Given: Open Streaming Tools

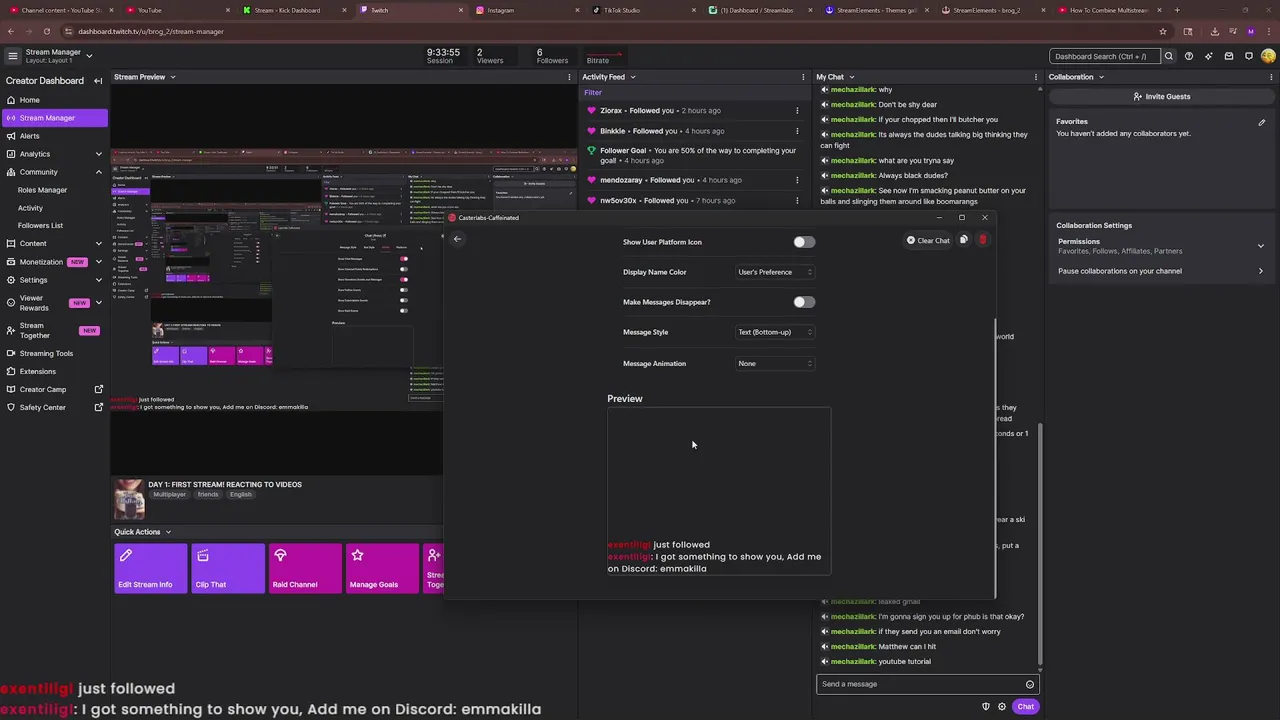Looking at the screenshot, I should (54, 353).
